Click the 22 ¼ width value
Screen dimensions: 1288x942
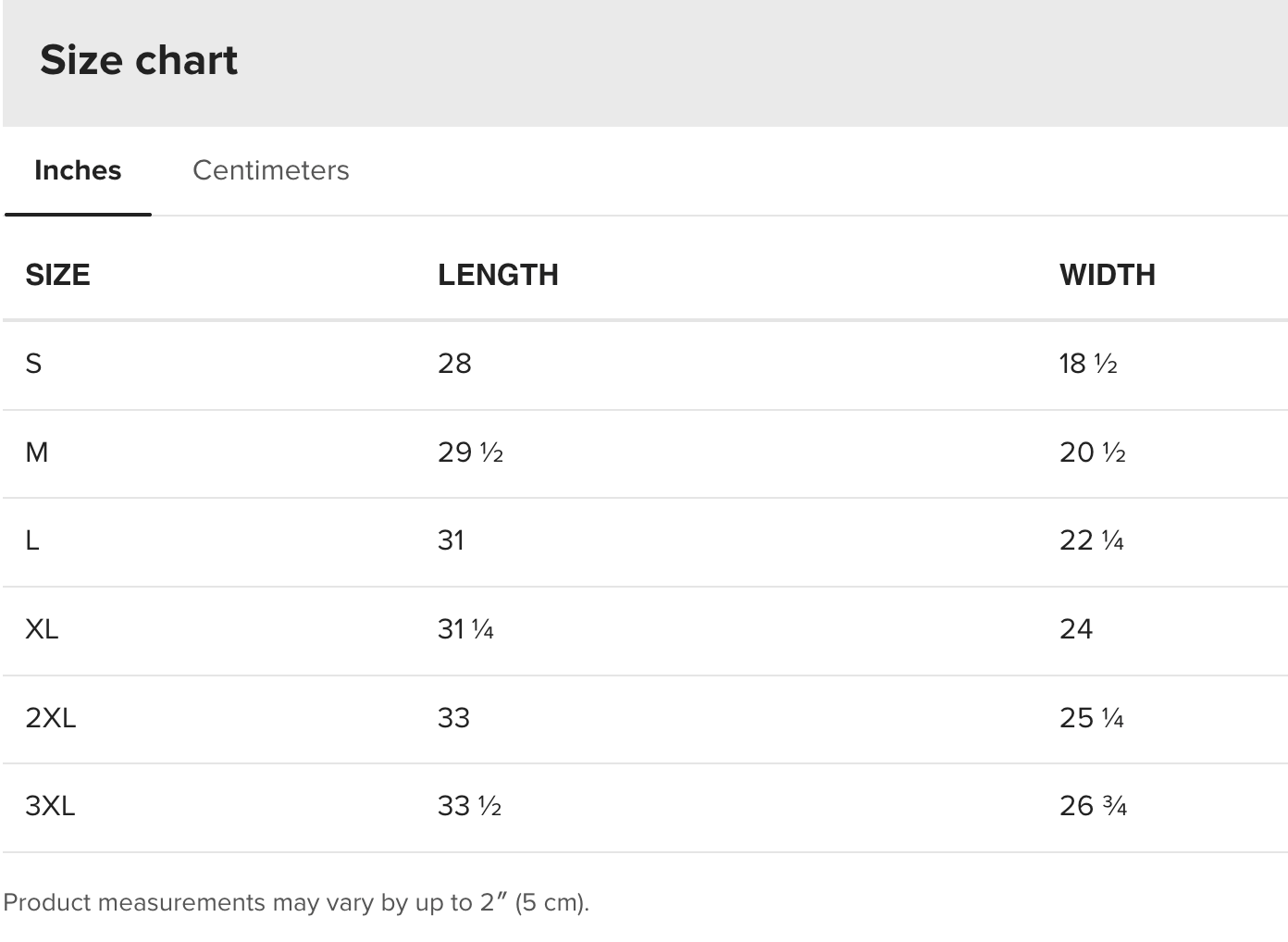click(x=1091, y=540)
